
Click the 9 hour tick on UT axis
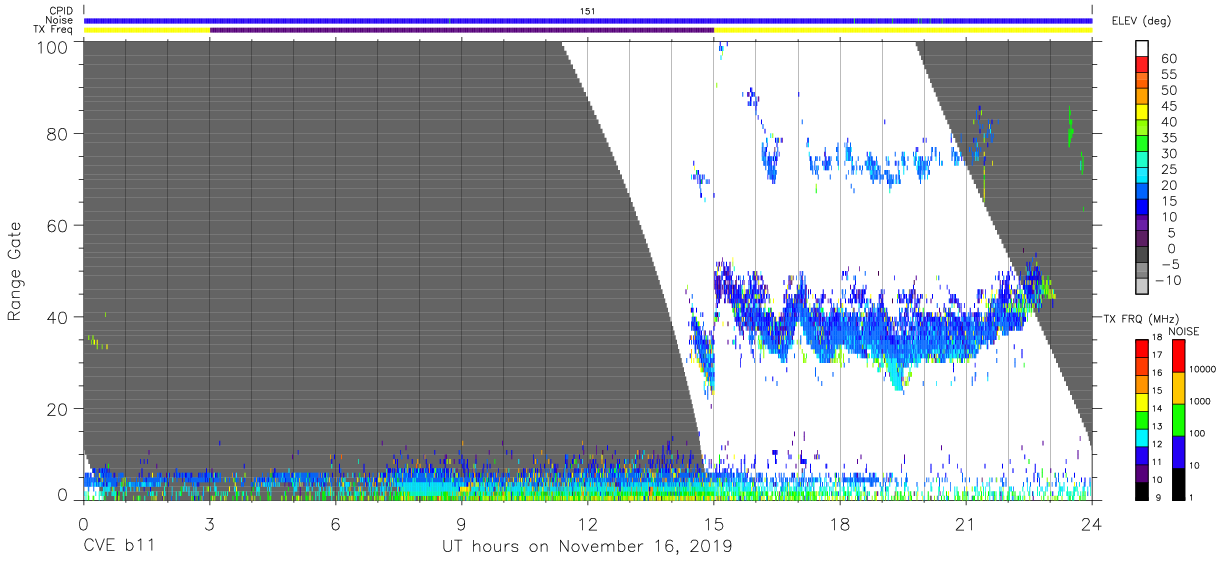462,523
